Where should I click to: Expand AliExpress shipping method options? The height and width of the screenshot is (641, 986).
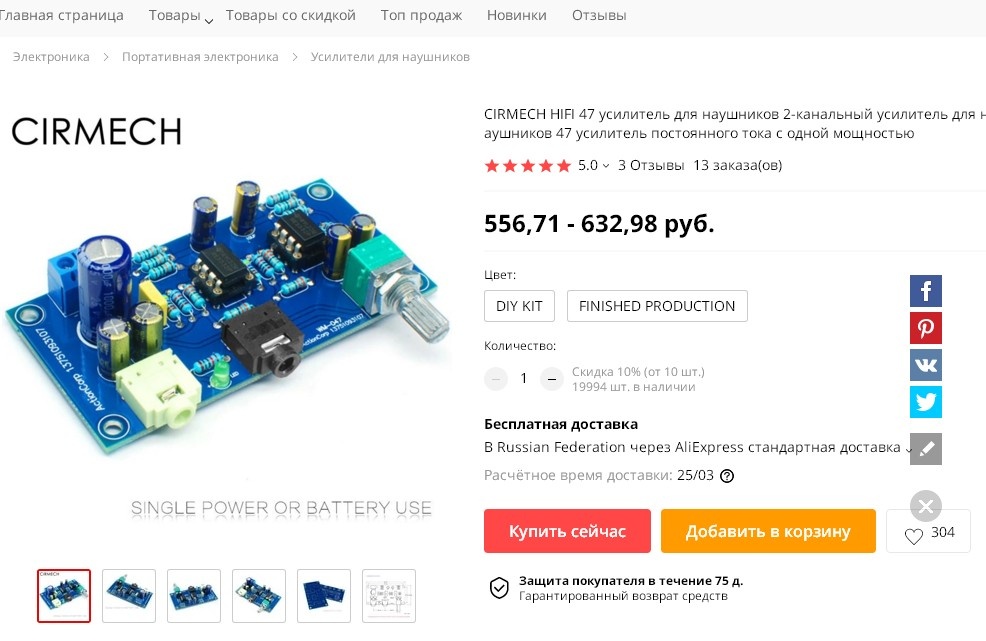tap(909, 450)
